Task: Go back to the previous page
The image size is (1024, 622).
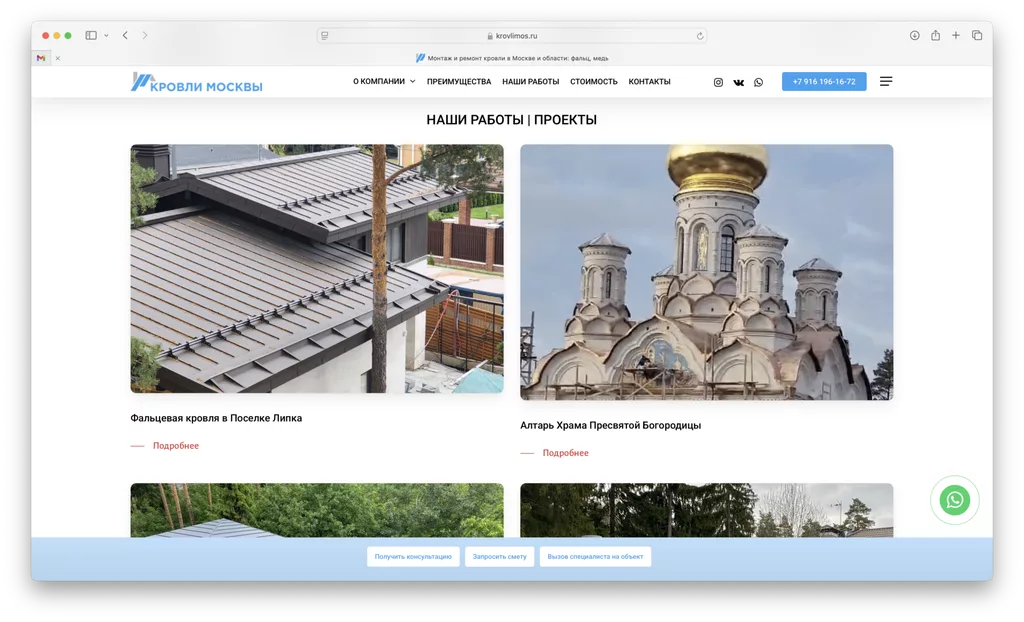Action: [125, 35]
